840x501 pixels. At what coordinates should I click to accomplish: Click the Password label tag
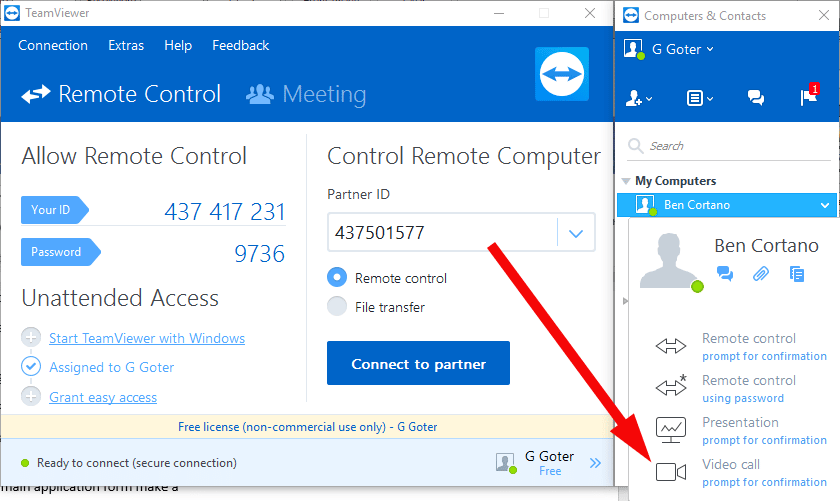pos(61,252)
